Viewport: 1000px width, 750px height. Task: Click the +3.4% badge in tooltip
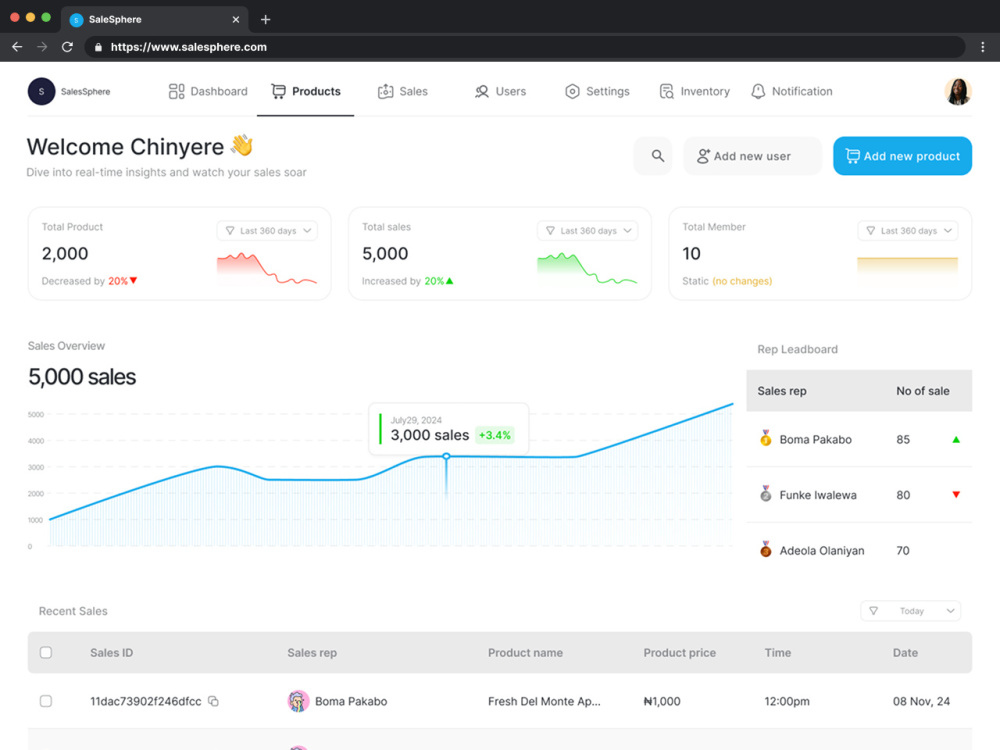click(x=495, y=435)
